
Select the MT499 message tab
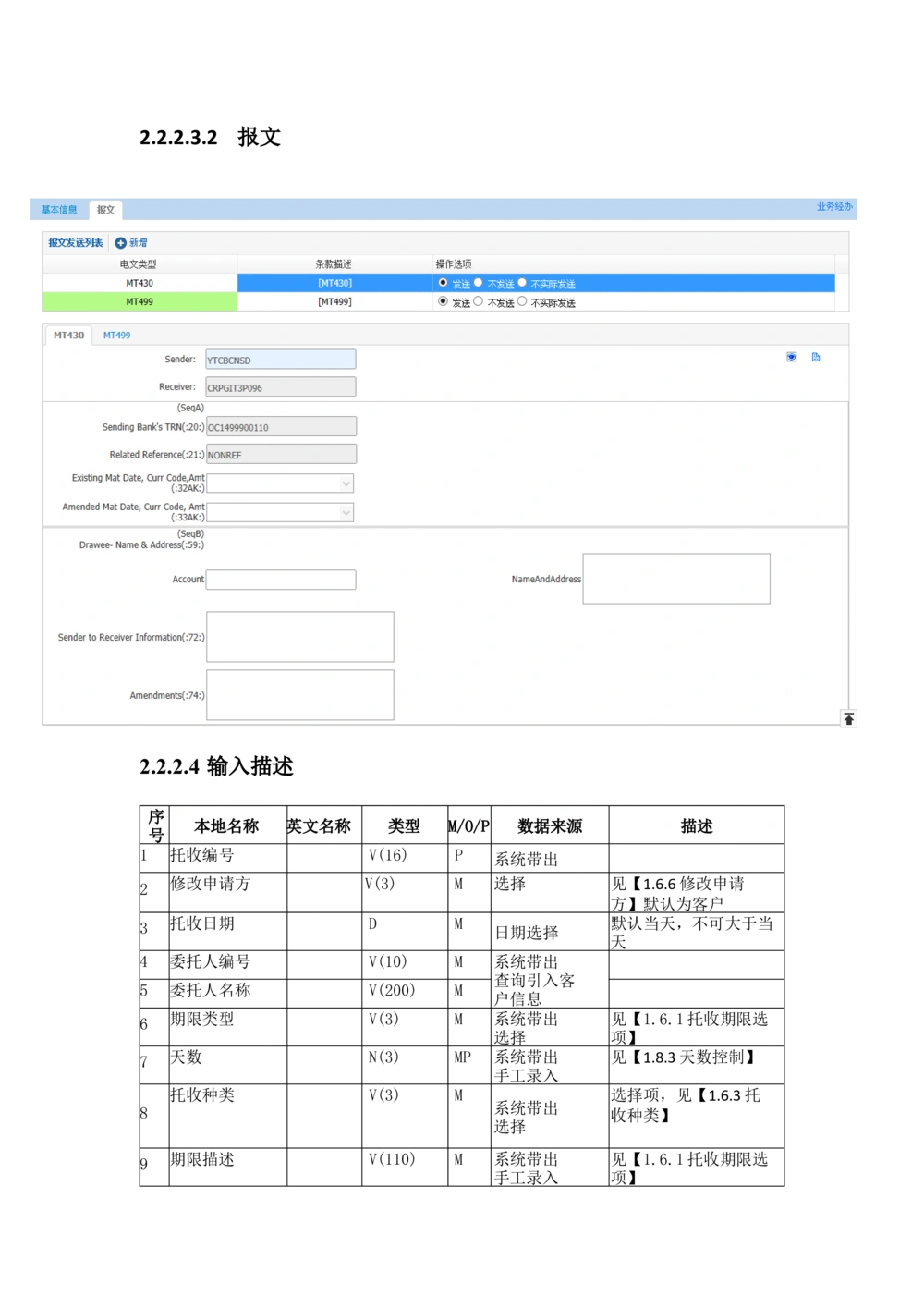117,335
